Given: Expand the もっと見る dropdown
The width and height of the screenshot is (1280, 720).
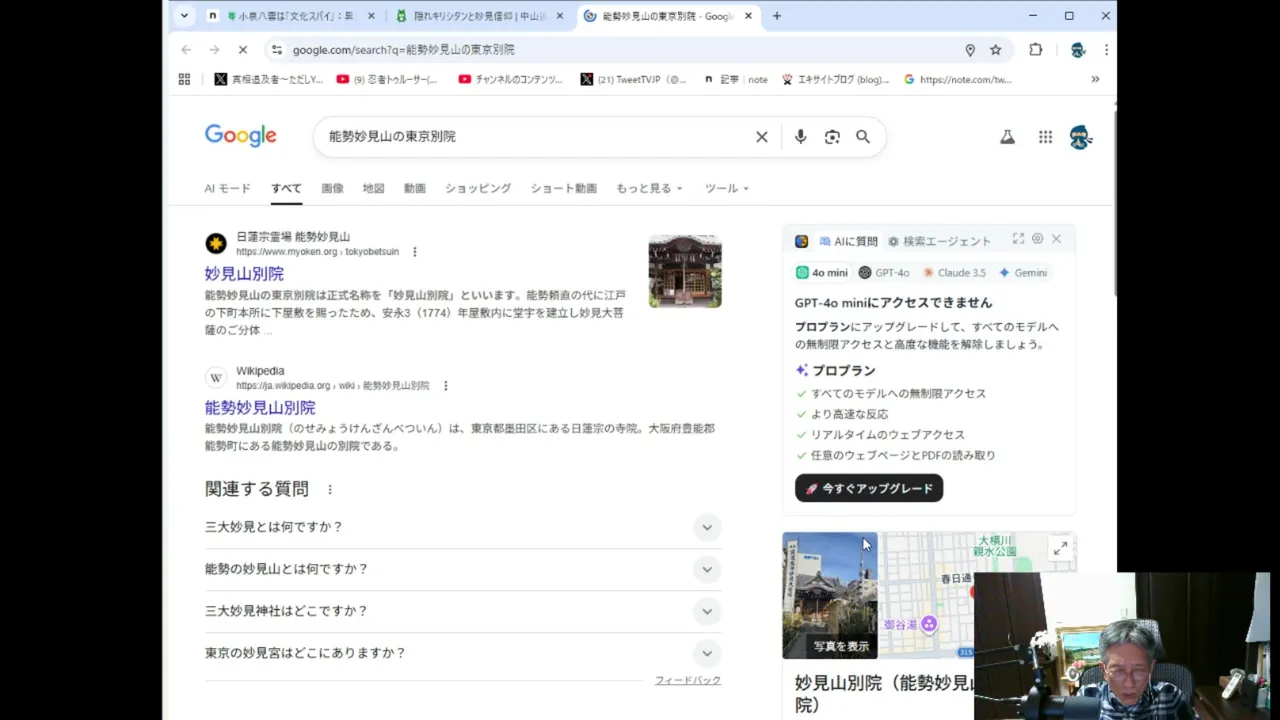Looking at the screenshot, I should tap(649, 188).
